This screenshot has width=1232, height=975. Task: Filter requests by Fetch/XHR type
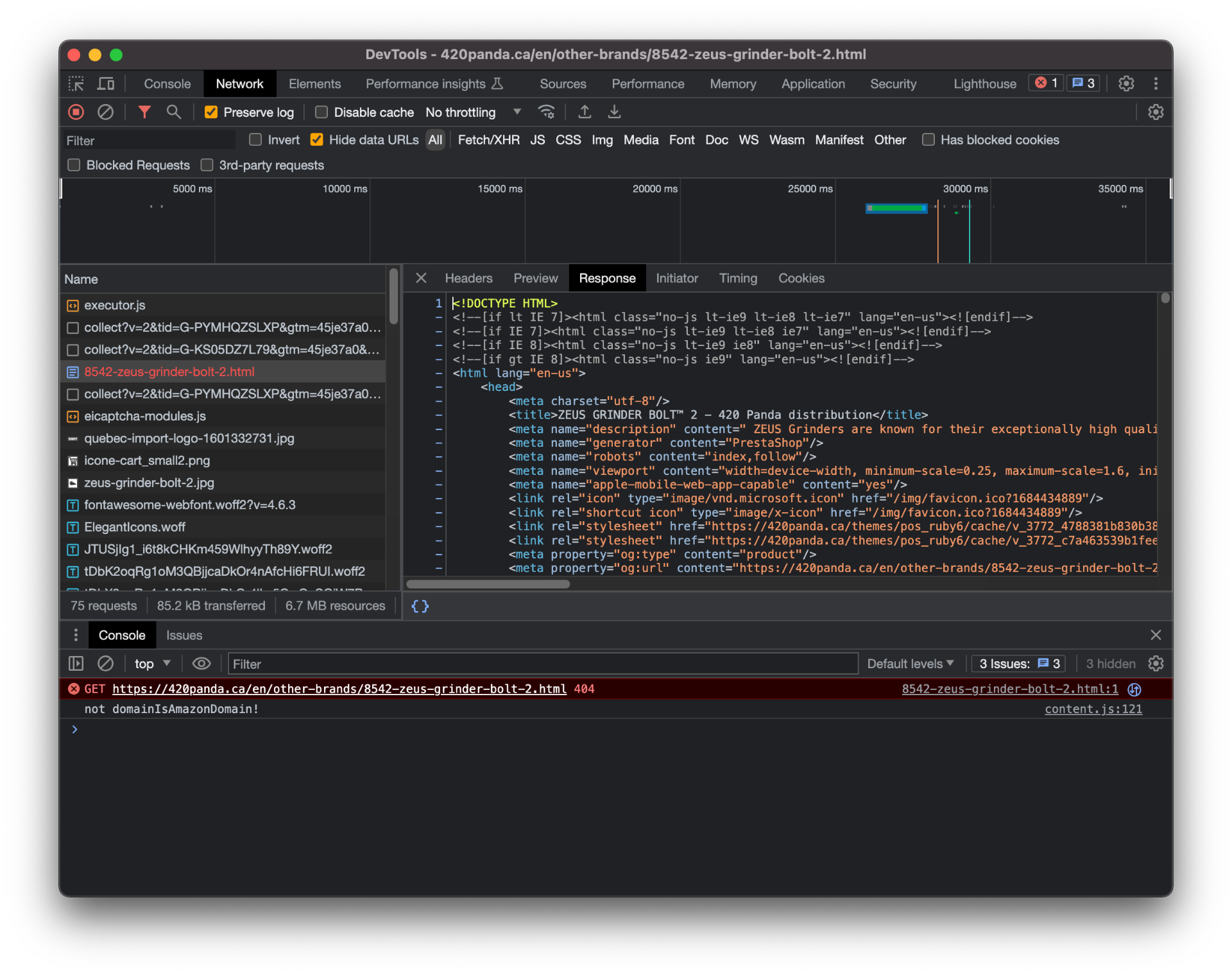click(488, 140)
